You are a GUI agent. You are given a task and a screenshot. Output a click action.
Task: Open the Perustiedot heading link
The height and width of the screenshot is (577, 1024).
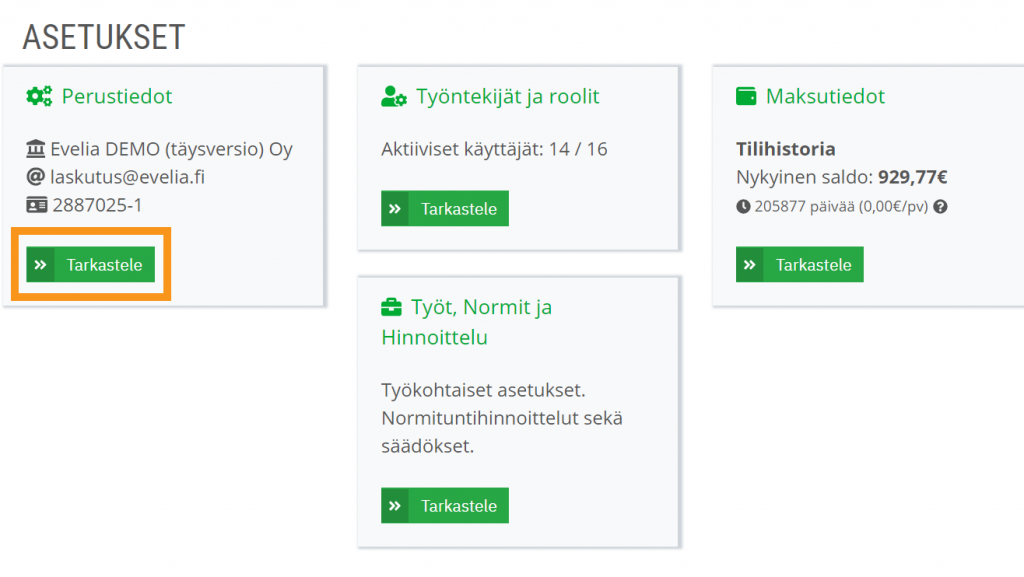point(117,97)
